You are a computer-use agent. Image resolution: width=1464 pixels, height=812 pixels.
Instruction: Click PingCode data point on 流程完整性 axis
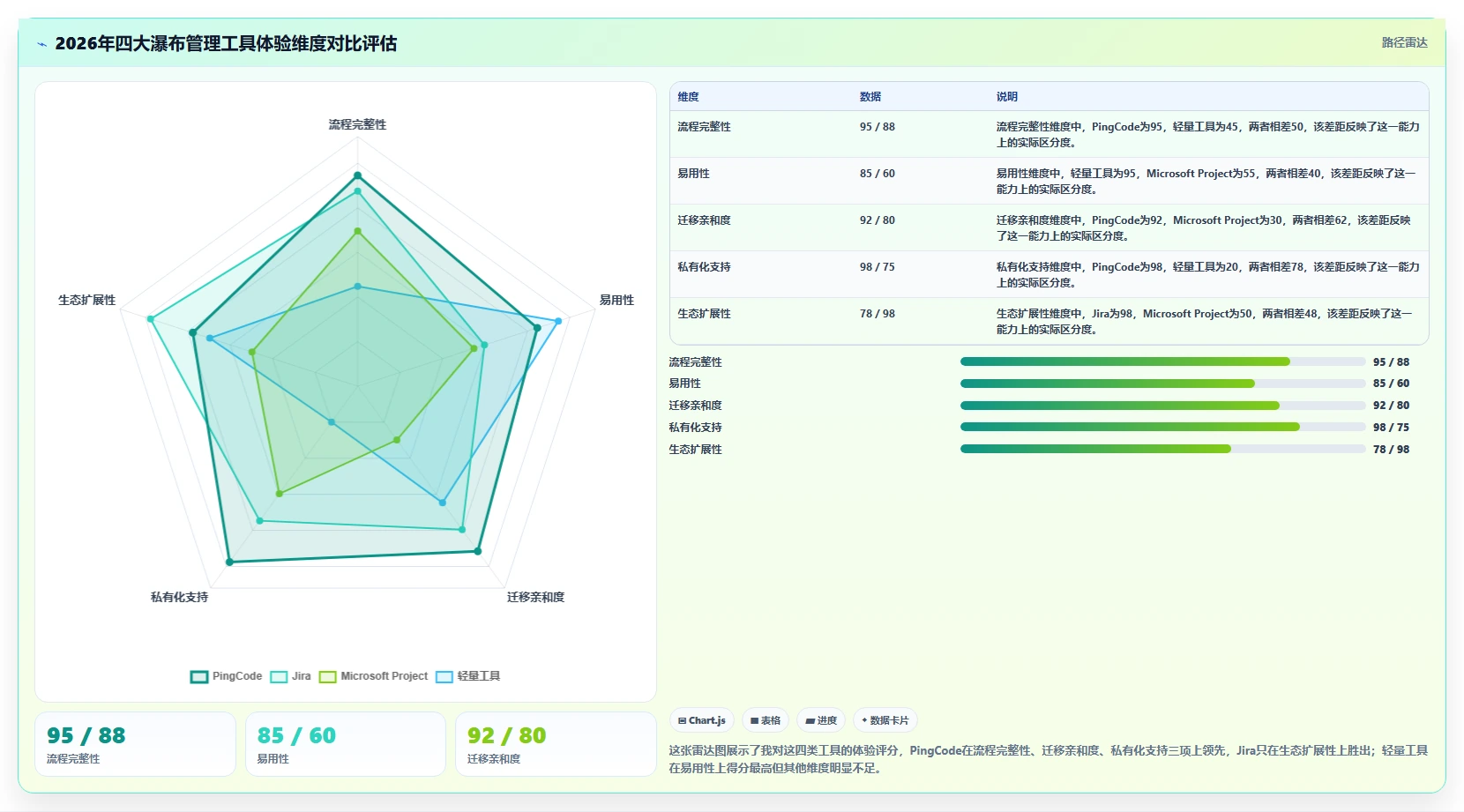(357, 175)
